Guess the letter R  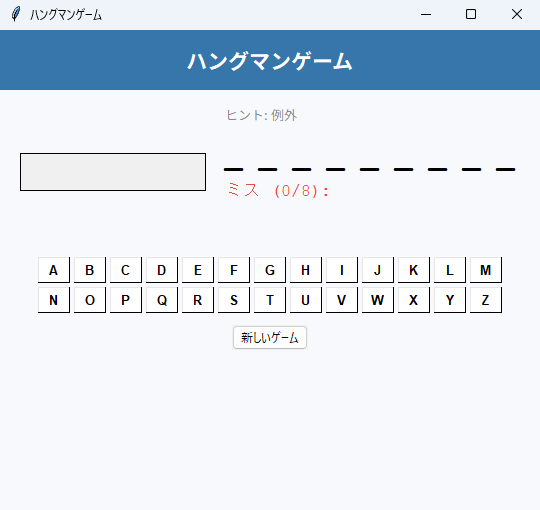point(198,300)
